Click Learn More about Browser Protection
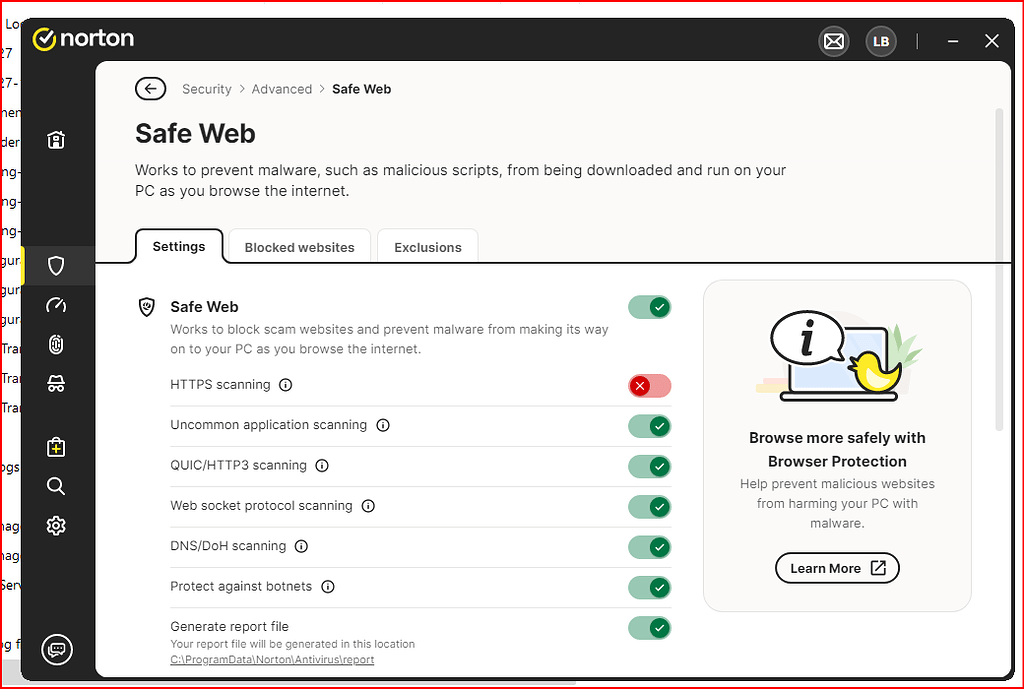The image size is (1024, 689). [x=837, y=567]
